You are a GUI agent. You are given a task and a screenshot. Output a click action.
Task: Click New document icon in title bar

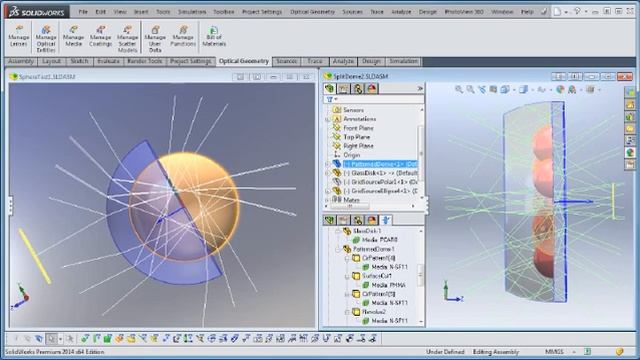(558, 12)
